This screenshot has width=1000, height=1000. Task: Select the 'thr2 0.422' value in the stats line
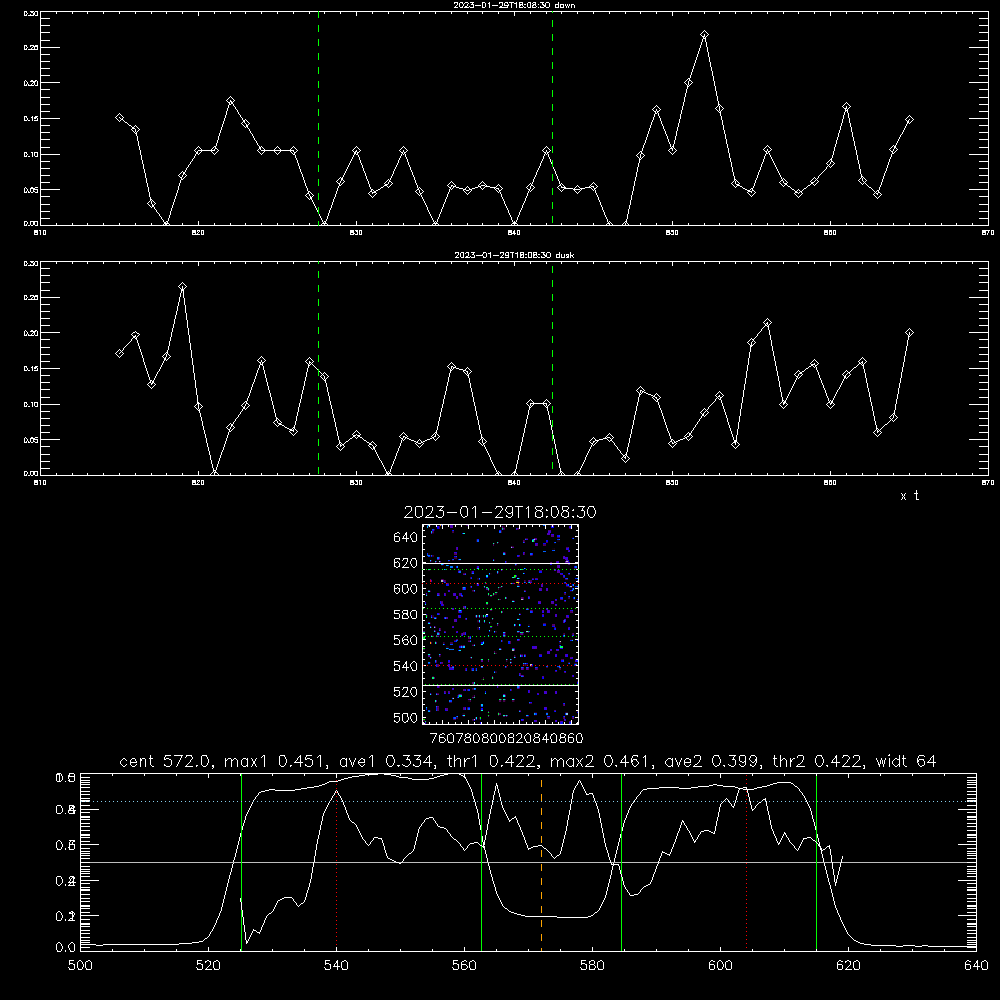point(818,761)
